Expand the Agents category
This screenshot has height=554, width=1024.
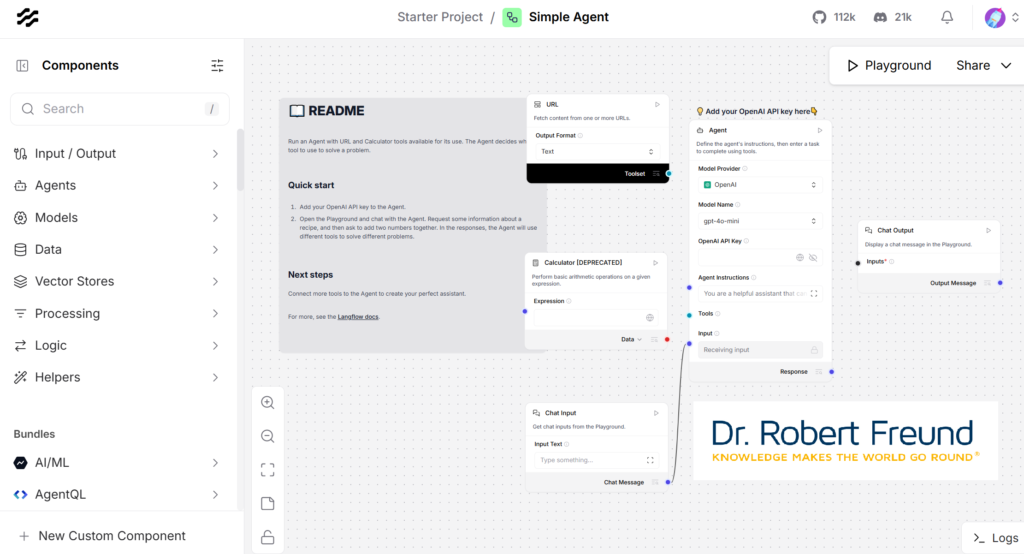click(215, 186)
